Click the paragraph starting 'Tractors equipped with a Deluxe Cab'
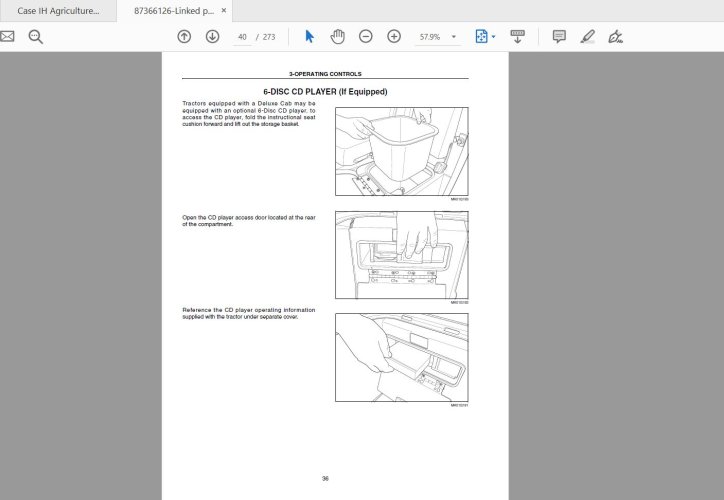 [249, 114]
